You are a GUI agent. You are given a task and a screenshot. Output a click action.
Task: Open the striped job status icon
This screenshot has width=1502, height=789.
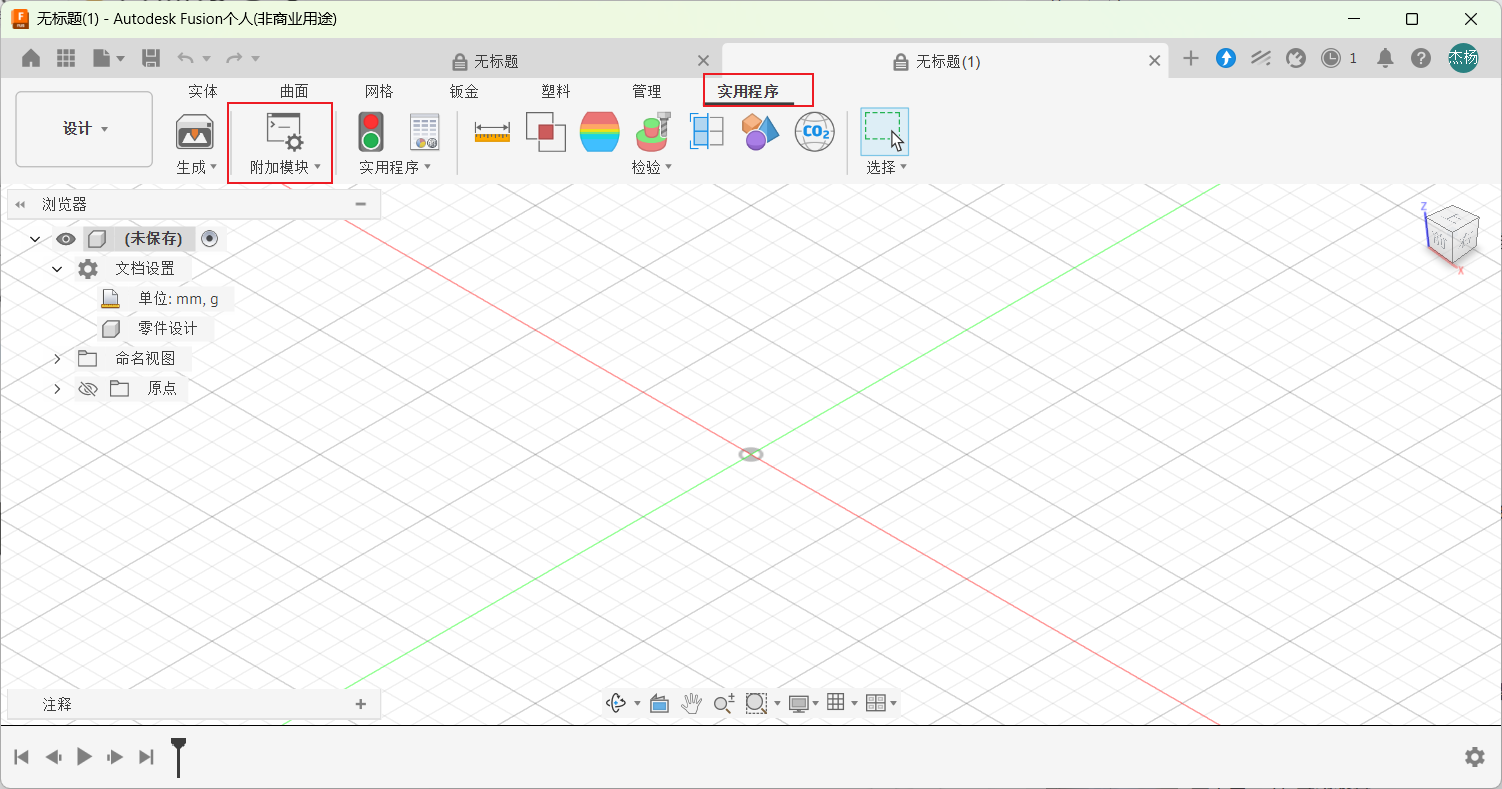coord(1261,59)
